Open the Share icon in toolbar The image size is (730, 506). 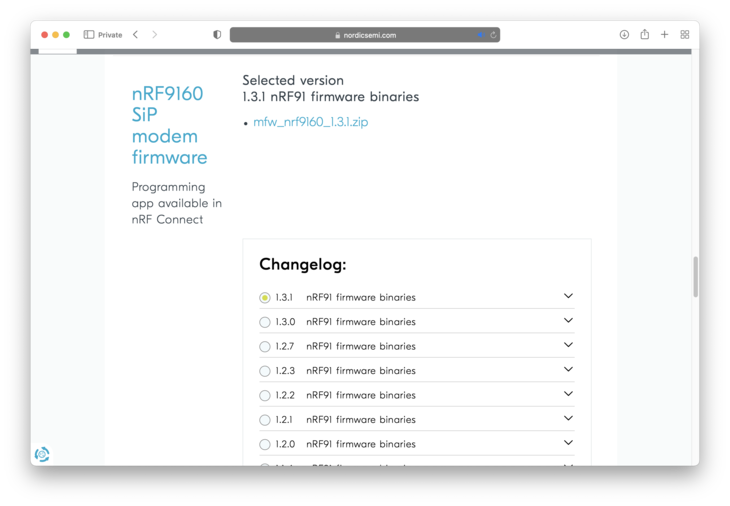(x=644, y=34)
